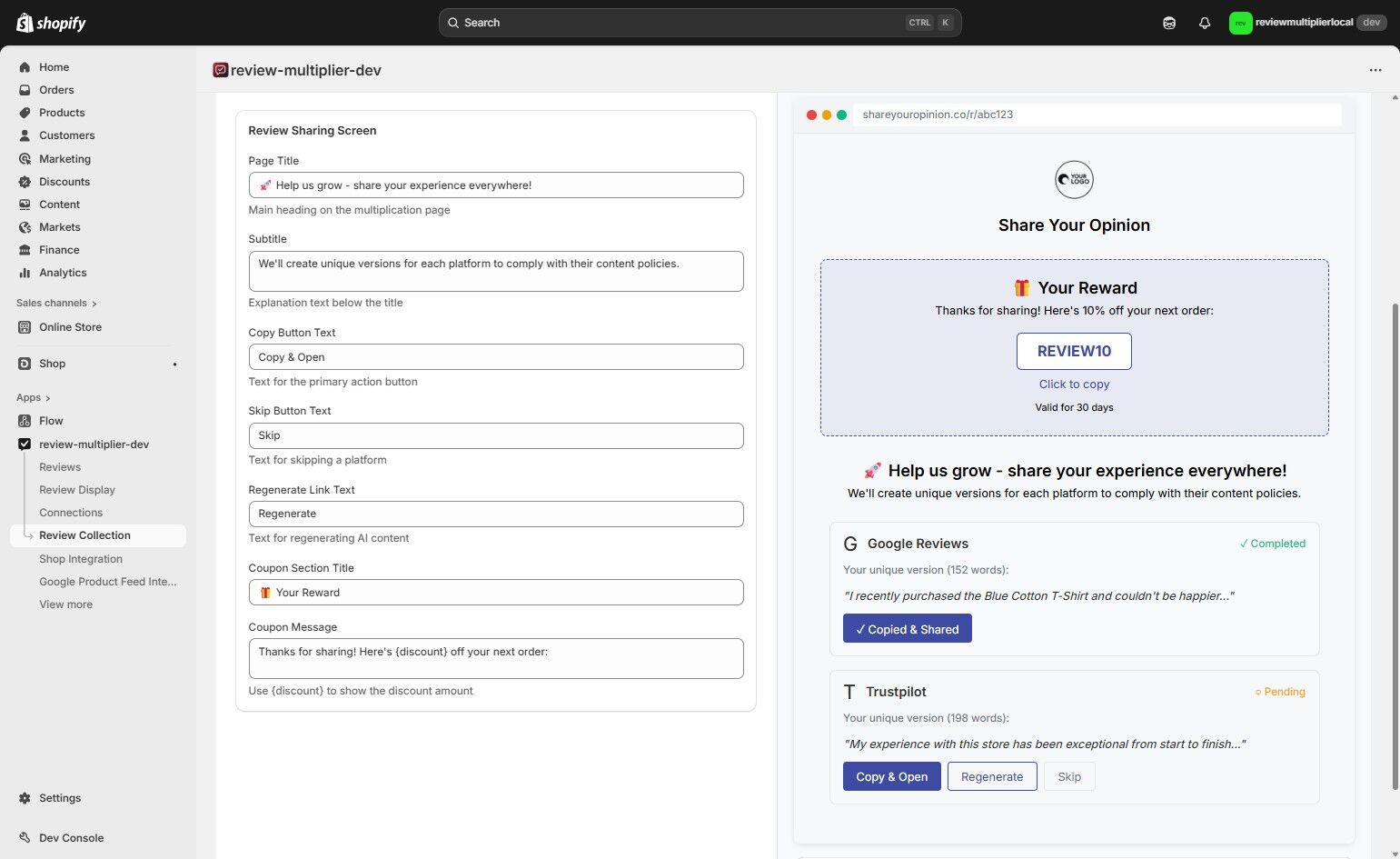Click the app icon beside review-multiplier-dev page title
This screenshot has width=1400, height=859.
pyautogui.click(x=220, y=70)
